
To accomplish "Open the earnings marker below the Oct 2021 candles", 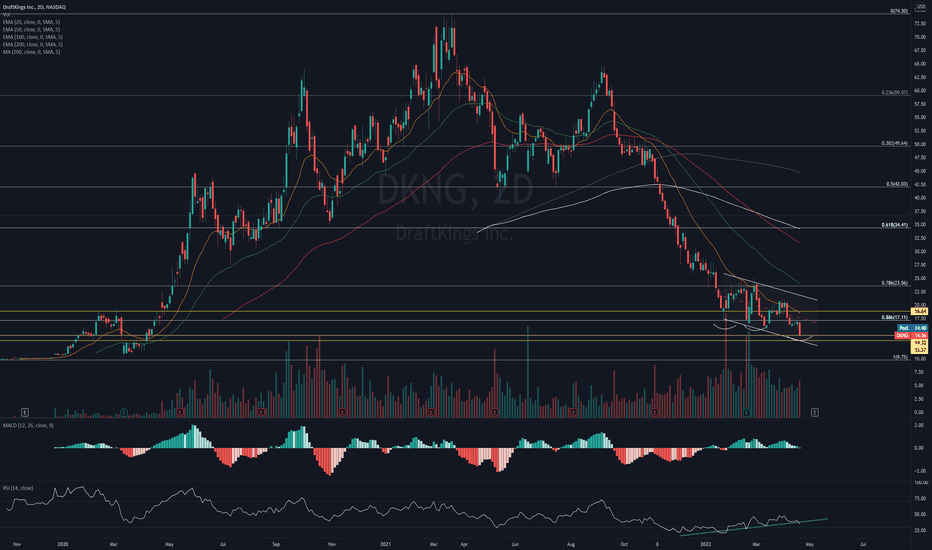I will click(654, 412).
